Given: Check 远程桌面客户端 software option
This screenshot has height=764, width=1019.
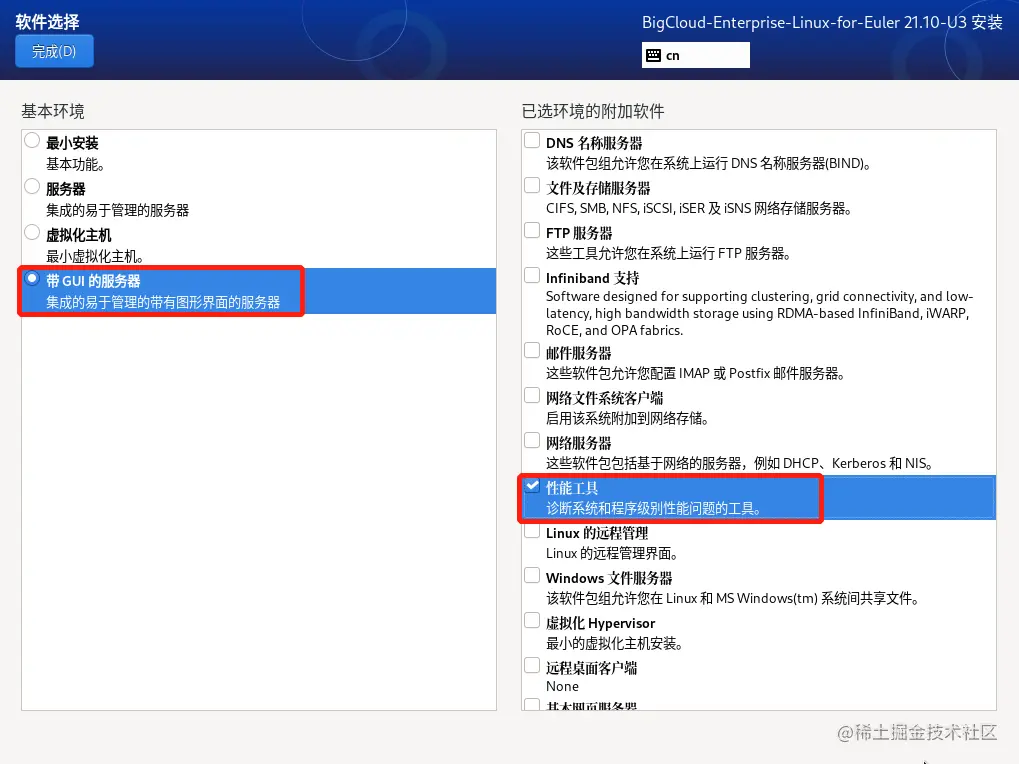Looking at the screenshot, I should coord(531,666).
